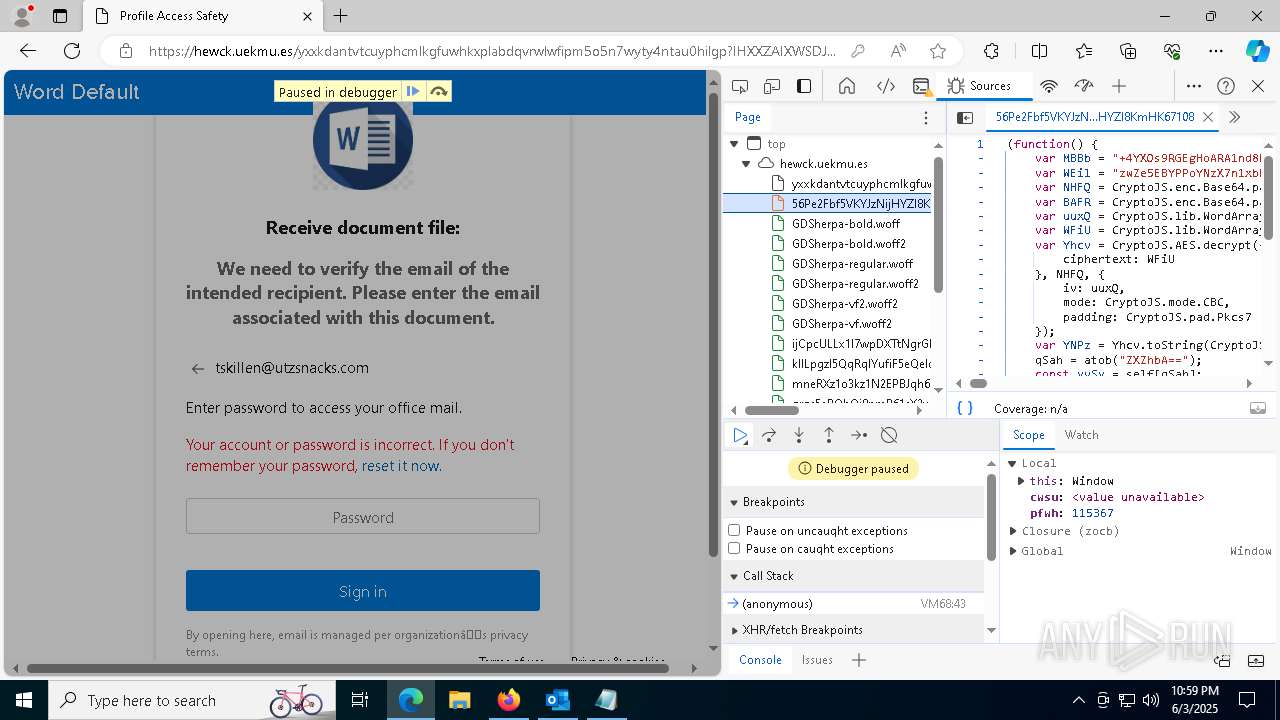
Task: Switch to the Scope tab
Action: (x=1028, y=435)
